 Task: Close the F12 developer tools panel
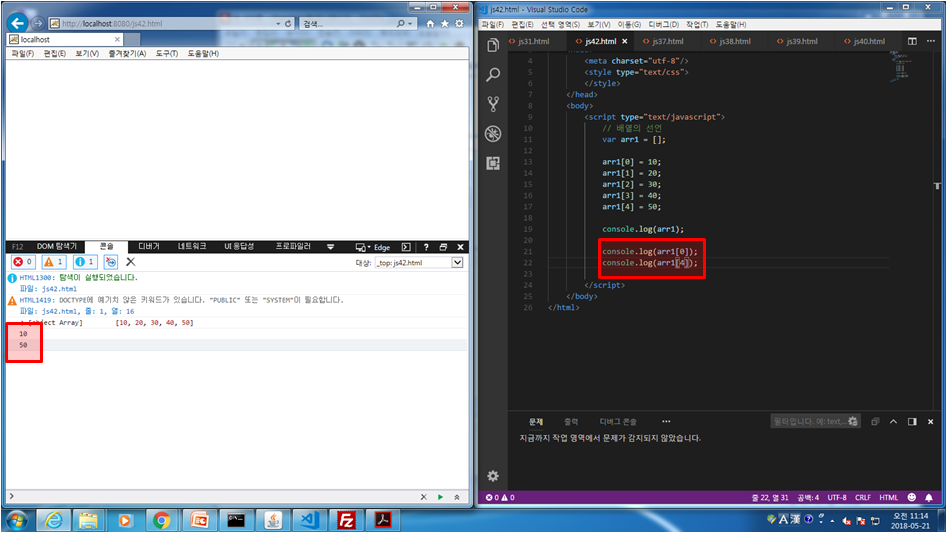pos(460,247)
